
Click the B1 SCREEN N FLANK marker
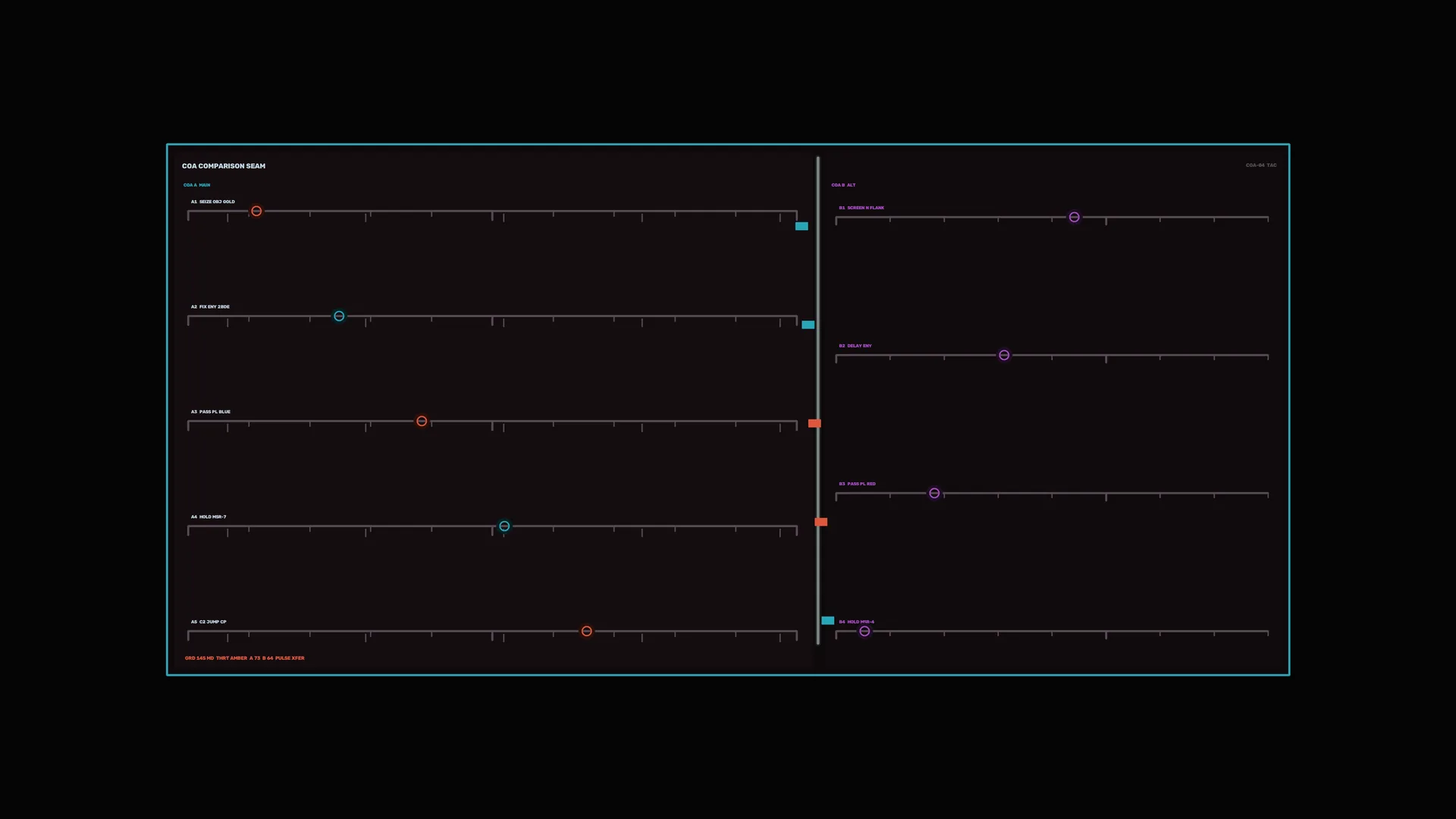[1075, 217]
